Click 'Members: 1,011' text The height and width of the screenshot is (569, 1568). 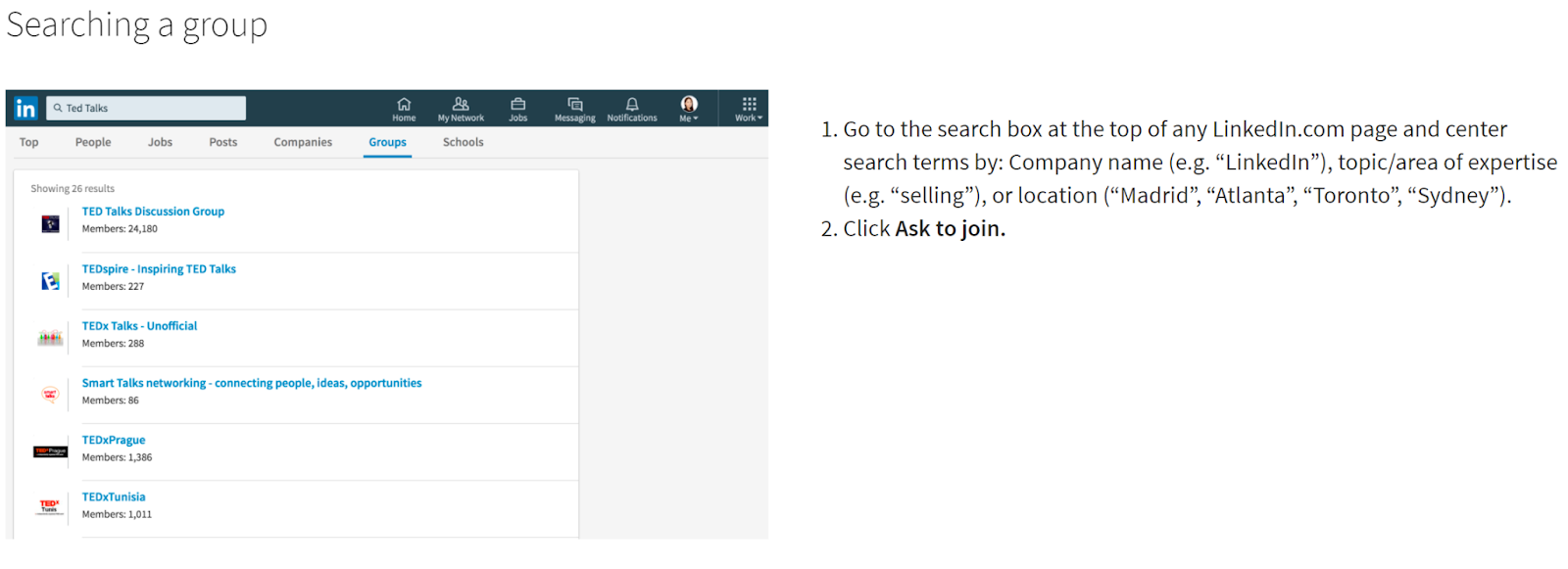[117, 514]
